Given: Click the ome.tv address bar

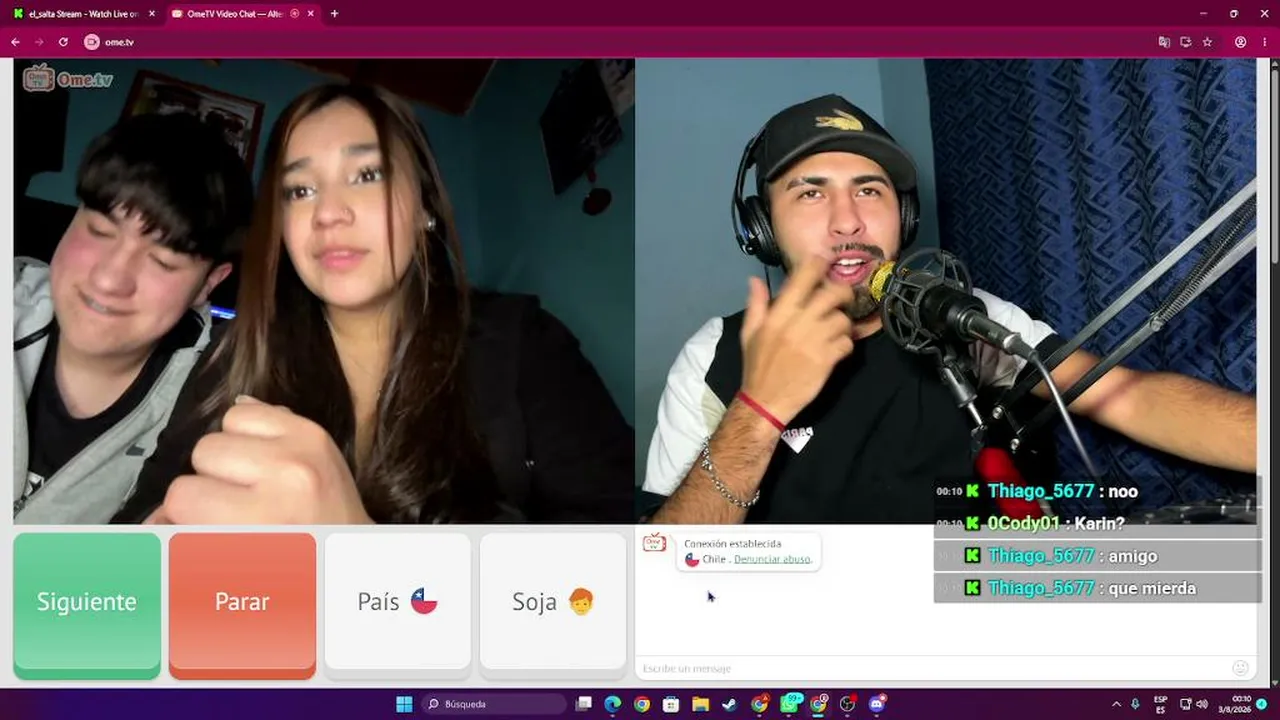Looking at the screenshot, I should point(620,42).
